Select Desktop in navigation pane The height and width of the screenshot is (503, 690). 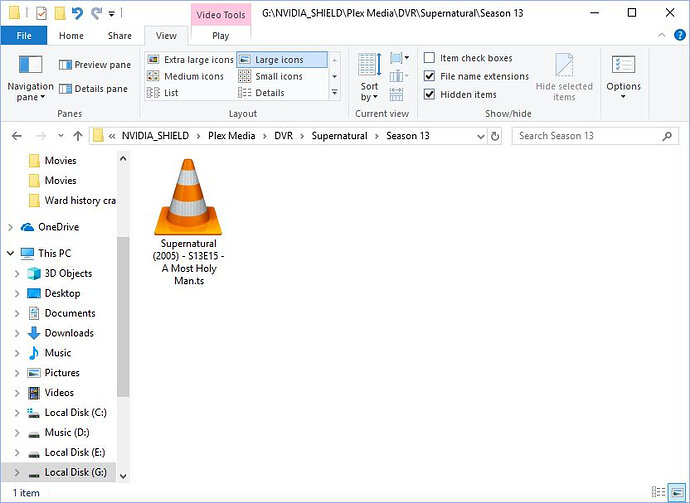point(54,293)
